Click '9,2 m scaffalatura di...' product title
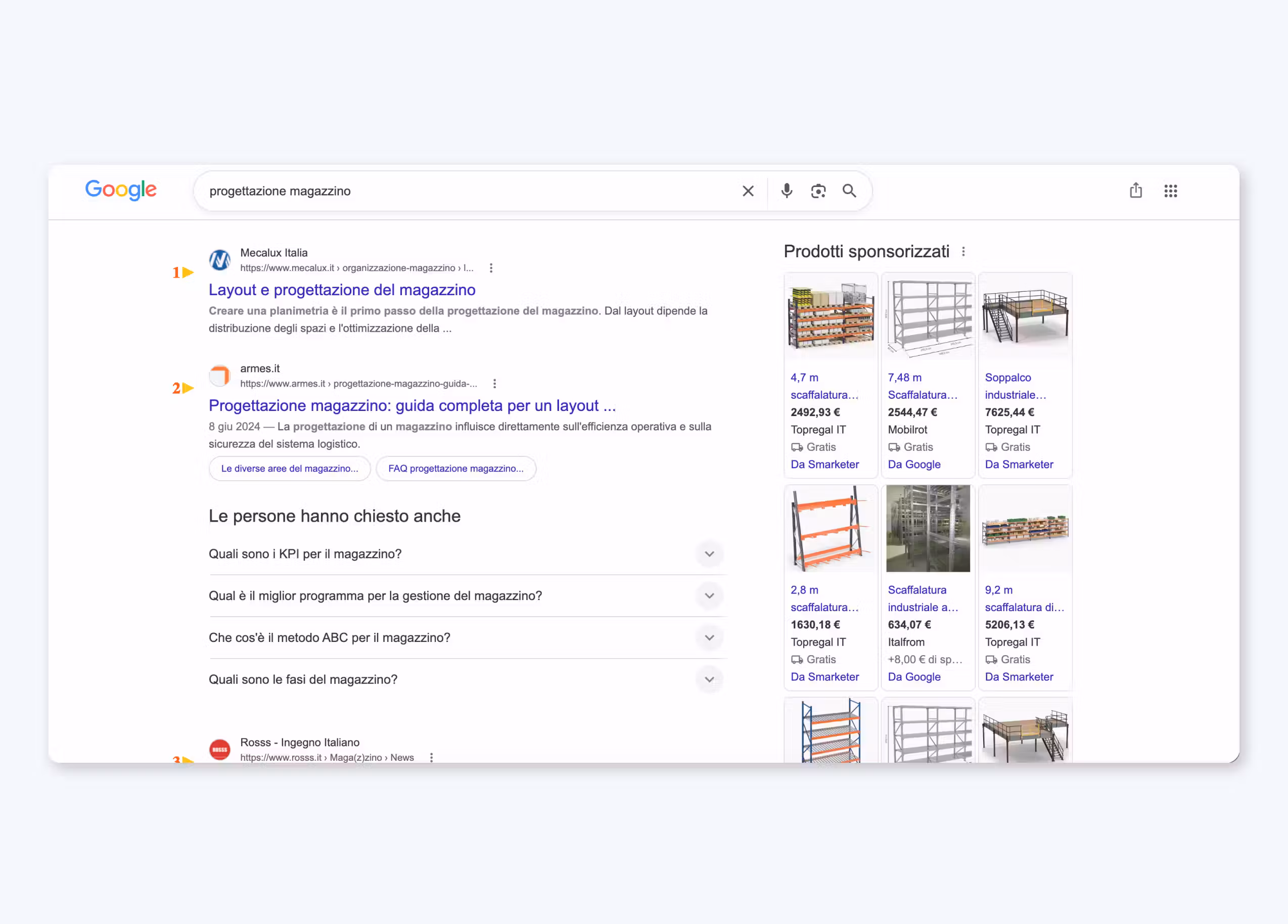This screenshot has height=924, width=1288. [x=1025, y=598]
